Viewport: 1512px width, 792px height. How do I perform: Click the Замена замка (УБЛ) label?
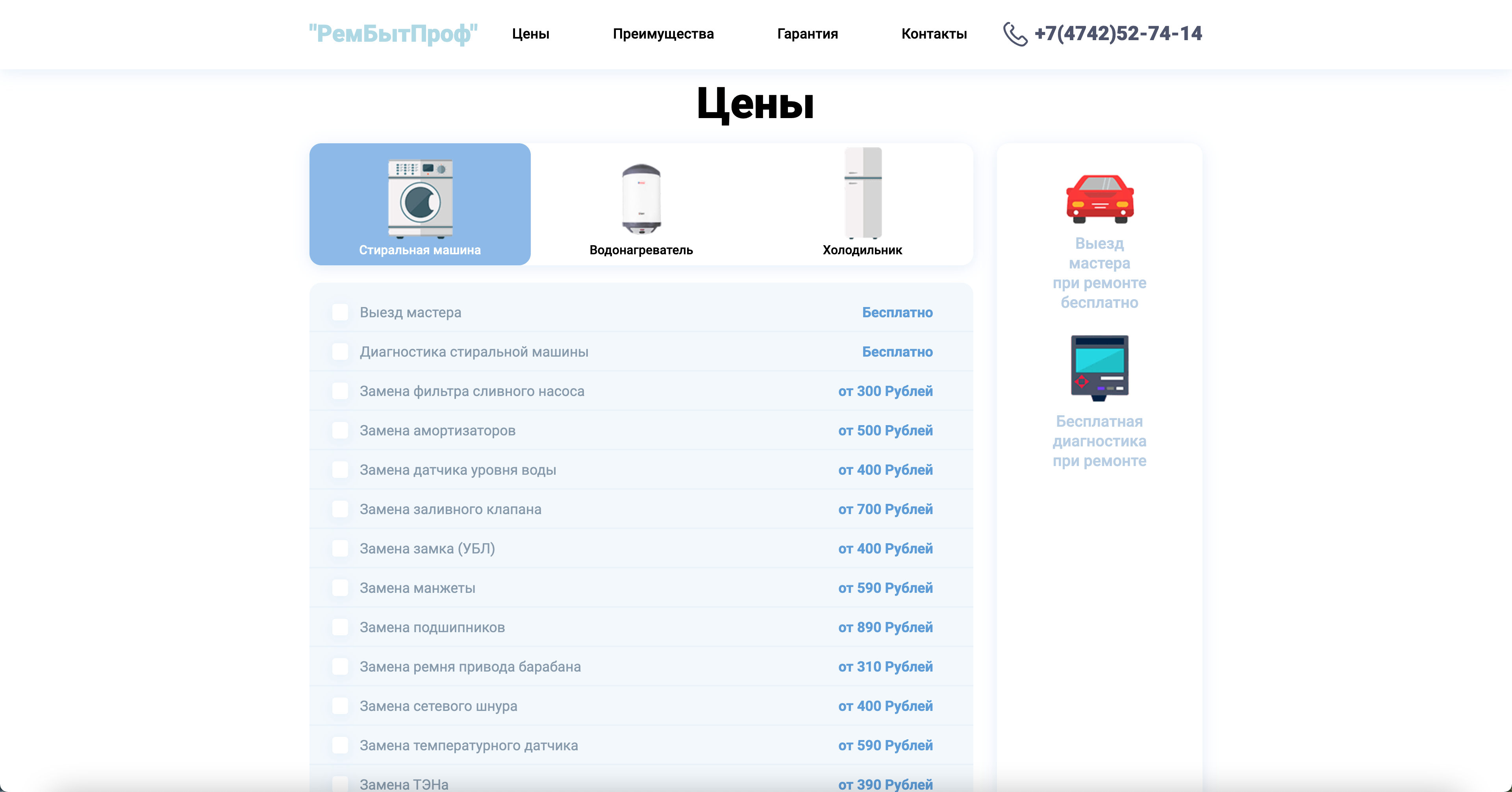(427, 548)
